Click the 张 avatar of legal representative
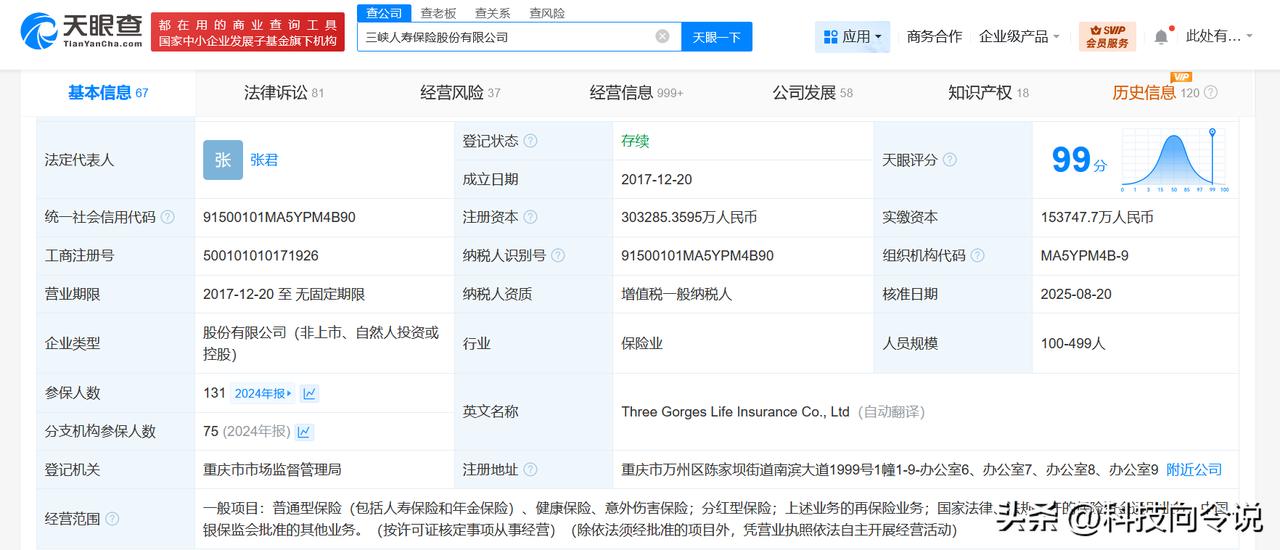The height and width of the screenshot is (550, 1280). click(x=223, y=160)
